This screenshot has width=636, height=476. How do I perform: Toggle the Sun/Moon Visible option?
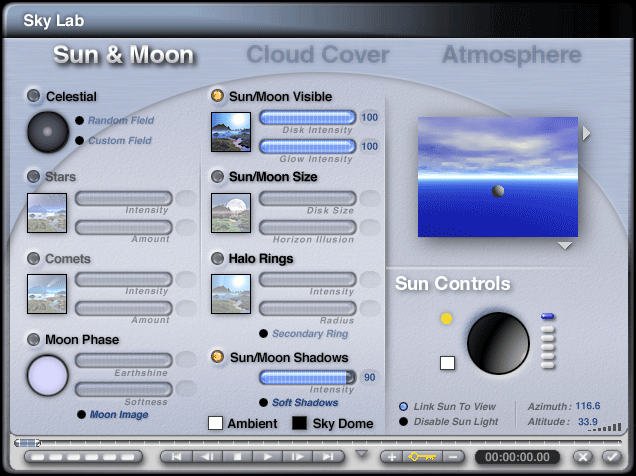click(x=217, y=96)
